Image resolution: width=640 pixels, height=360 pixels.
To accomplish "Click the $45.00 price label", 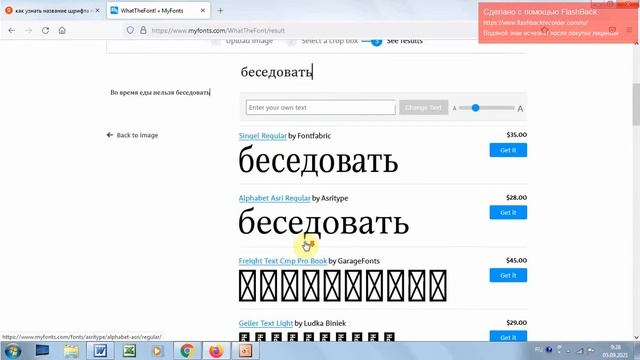I will click(516, 260).
